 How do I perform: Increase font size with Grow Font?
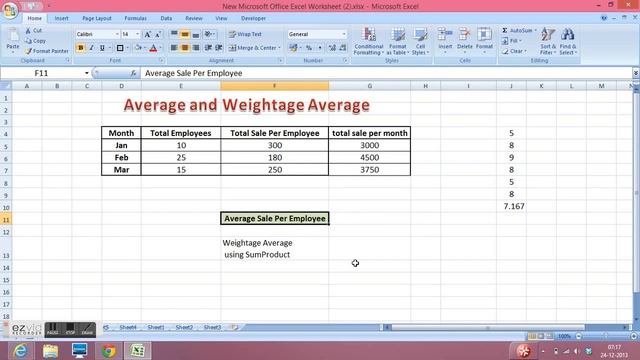[147, 34]
